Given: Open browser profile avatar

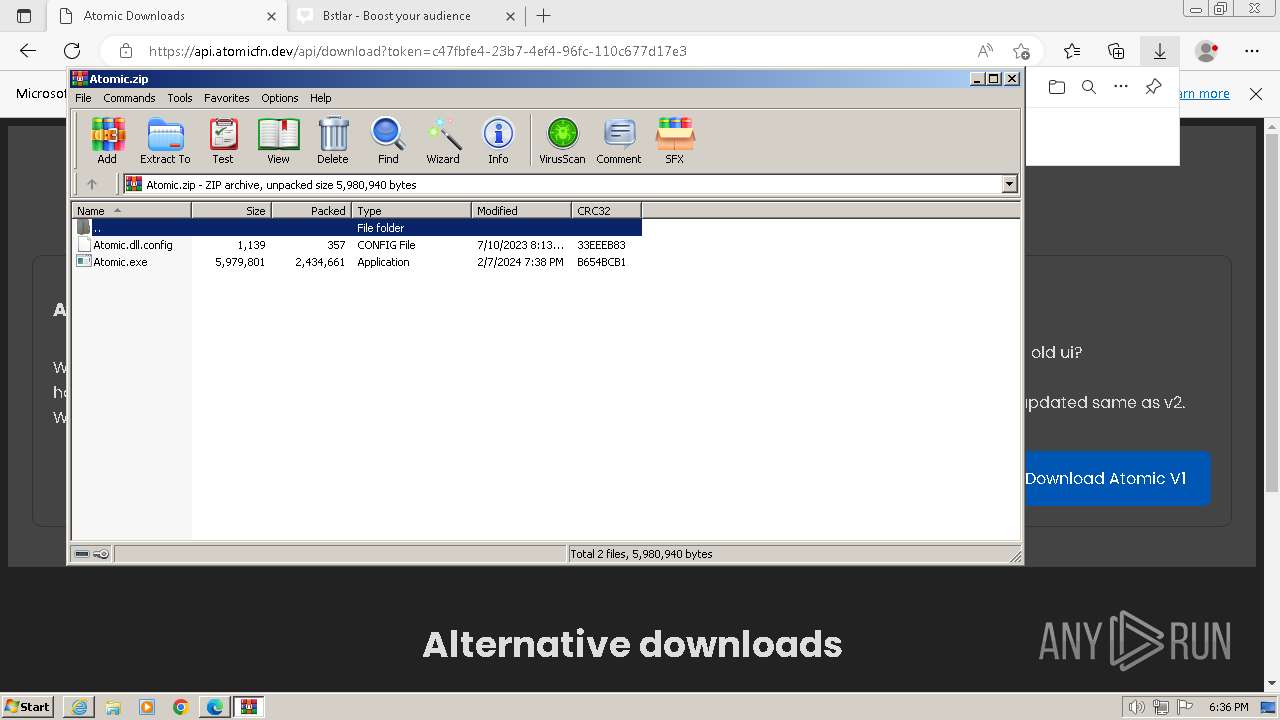Looking at the screenshot, I should (x=1207, y=51).
